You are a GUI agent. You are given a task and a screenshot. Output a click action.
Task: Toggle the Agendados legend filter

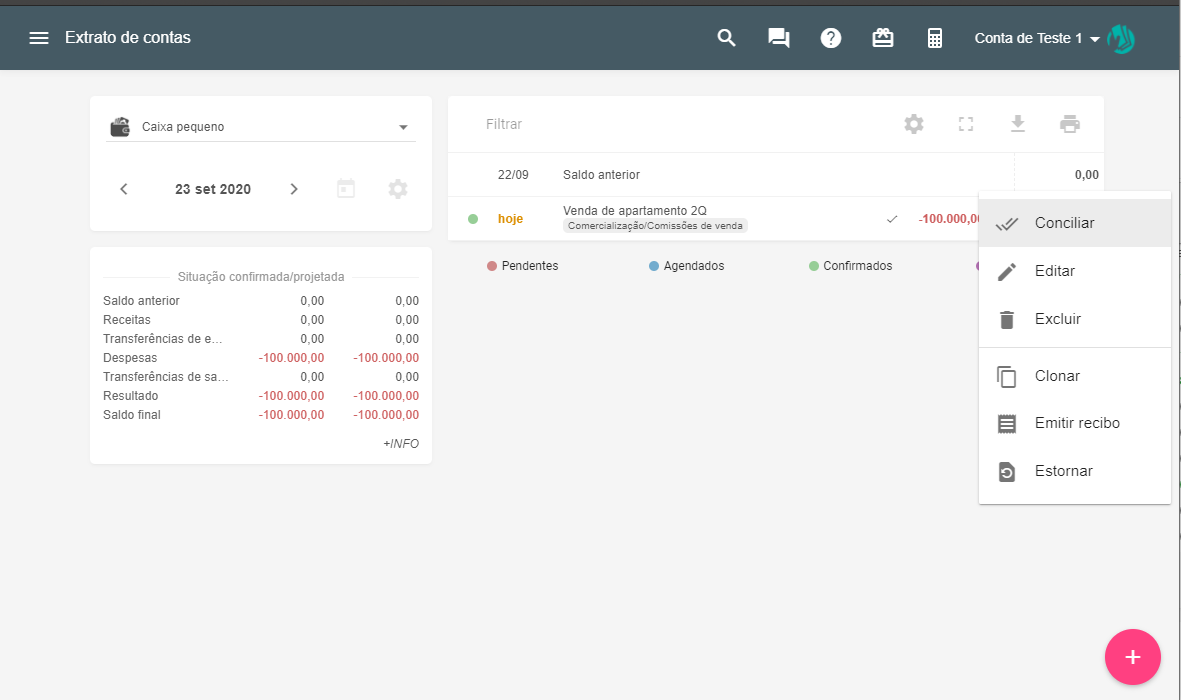686,266
